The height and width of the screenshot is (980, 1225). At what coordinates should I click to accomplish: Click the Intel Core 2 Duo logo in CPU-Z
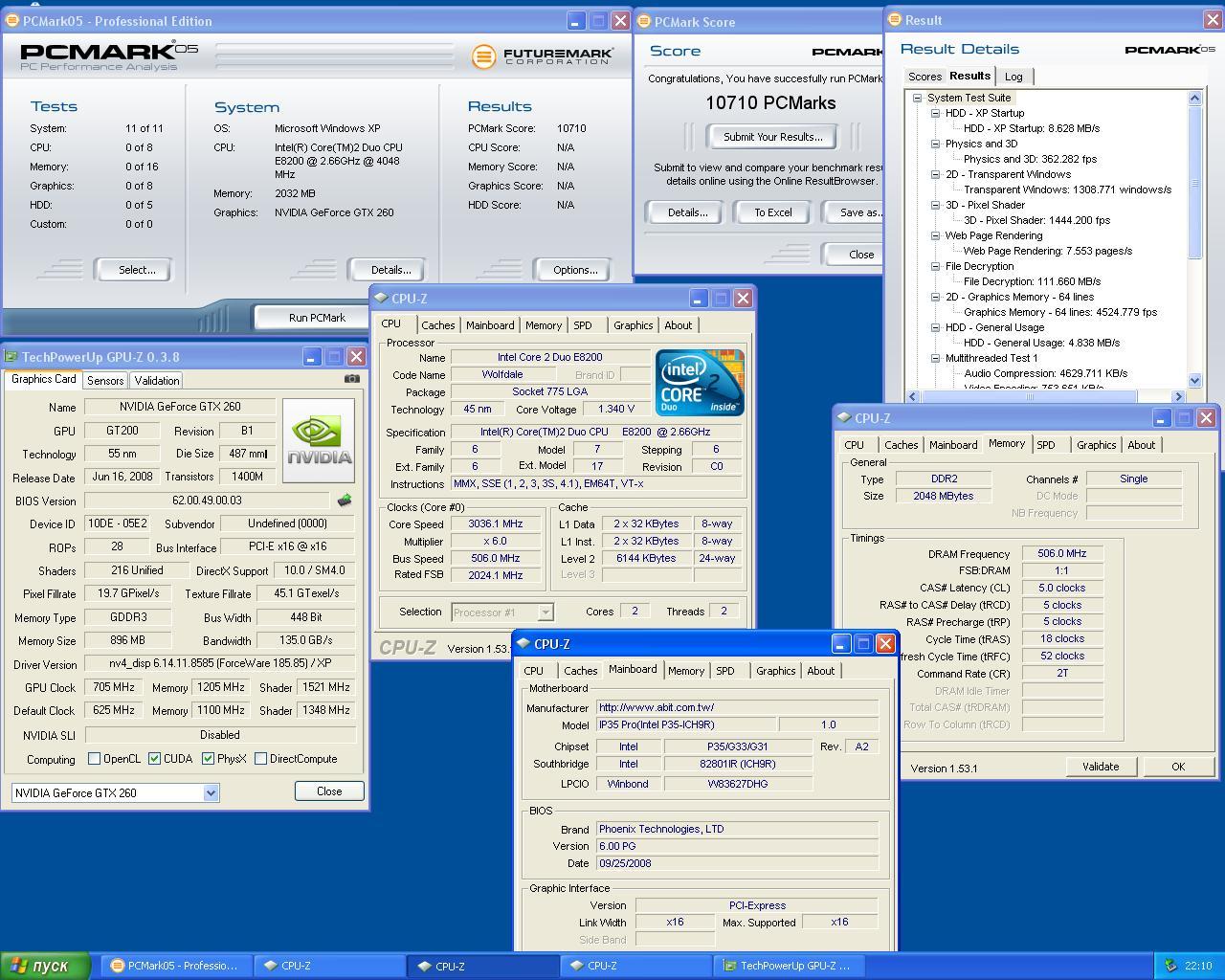click(700, 382)
